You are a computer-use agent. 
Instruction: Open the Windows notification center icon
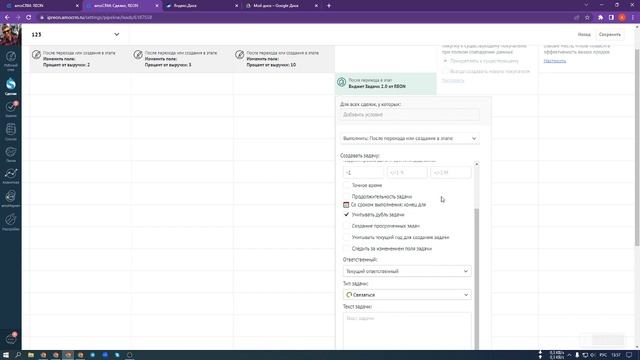pyautogui.click(x=629, y=355)
